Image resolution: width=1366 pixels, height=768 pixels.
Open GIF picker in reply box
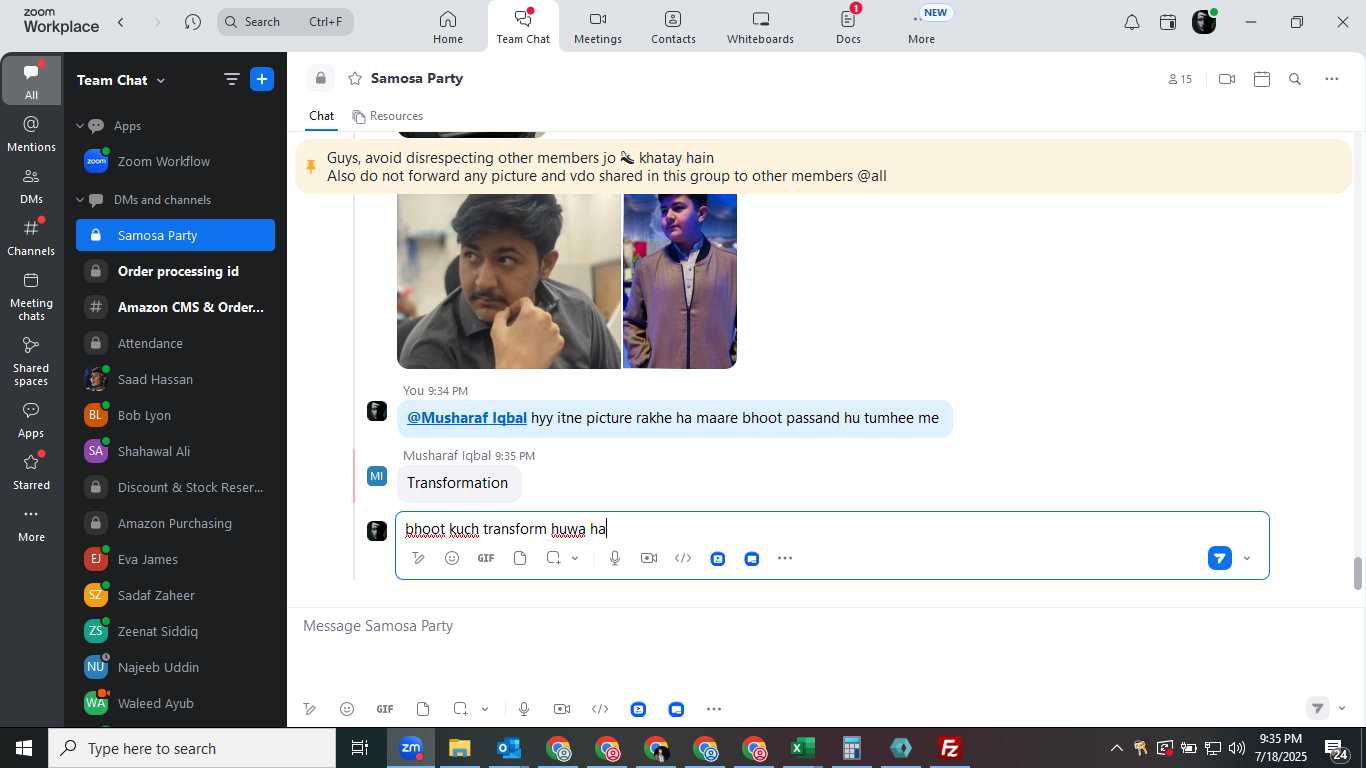(486, 558)
